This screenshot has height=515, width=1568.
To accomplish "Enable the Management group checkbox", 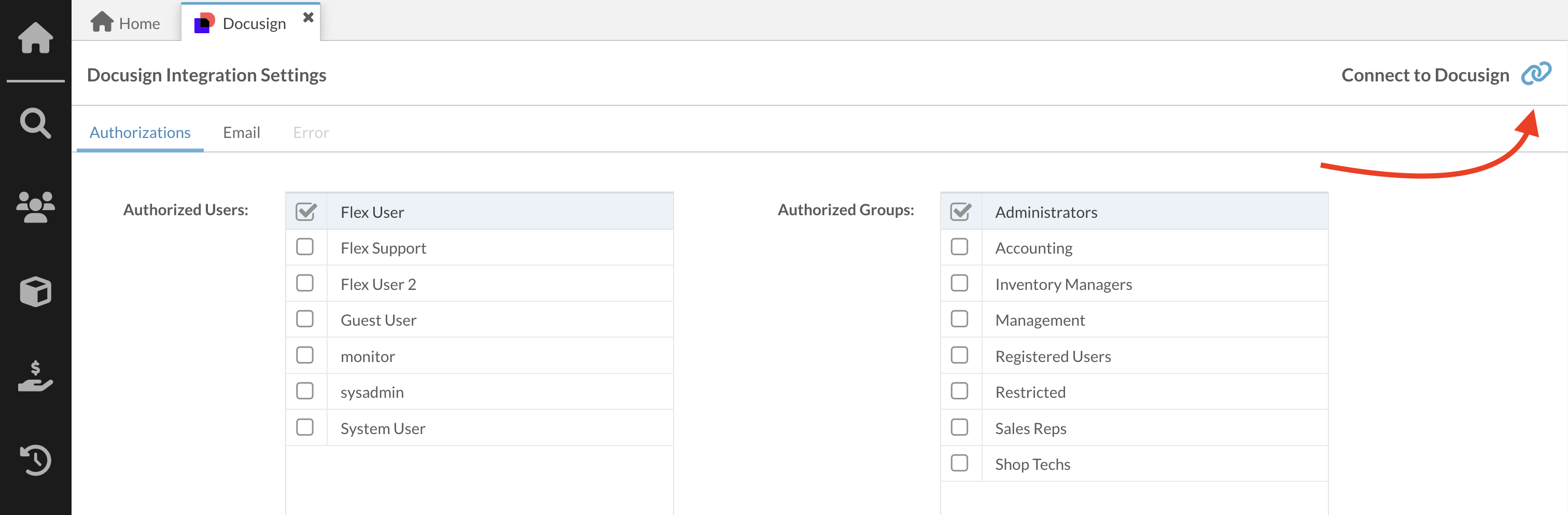I will [959, 319].
